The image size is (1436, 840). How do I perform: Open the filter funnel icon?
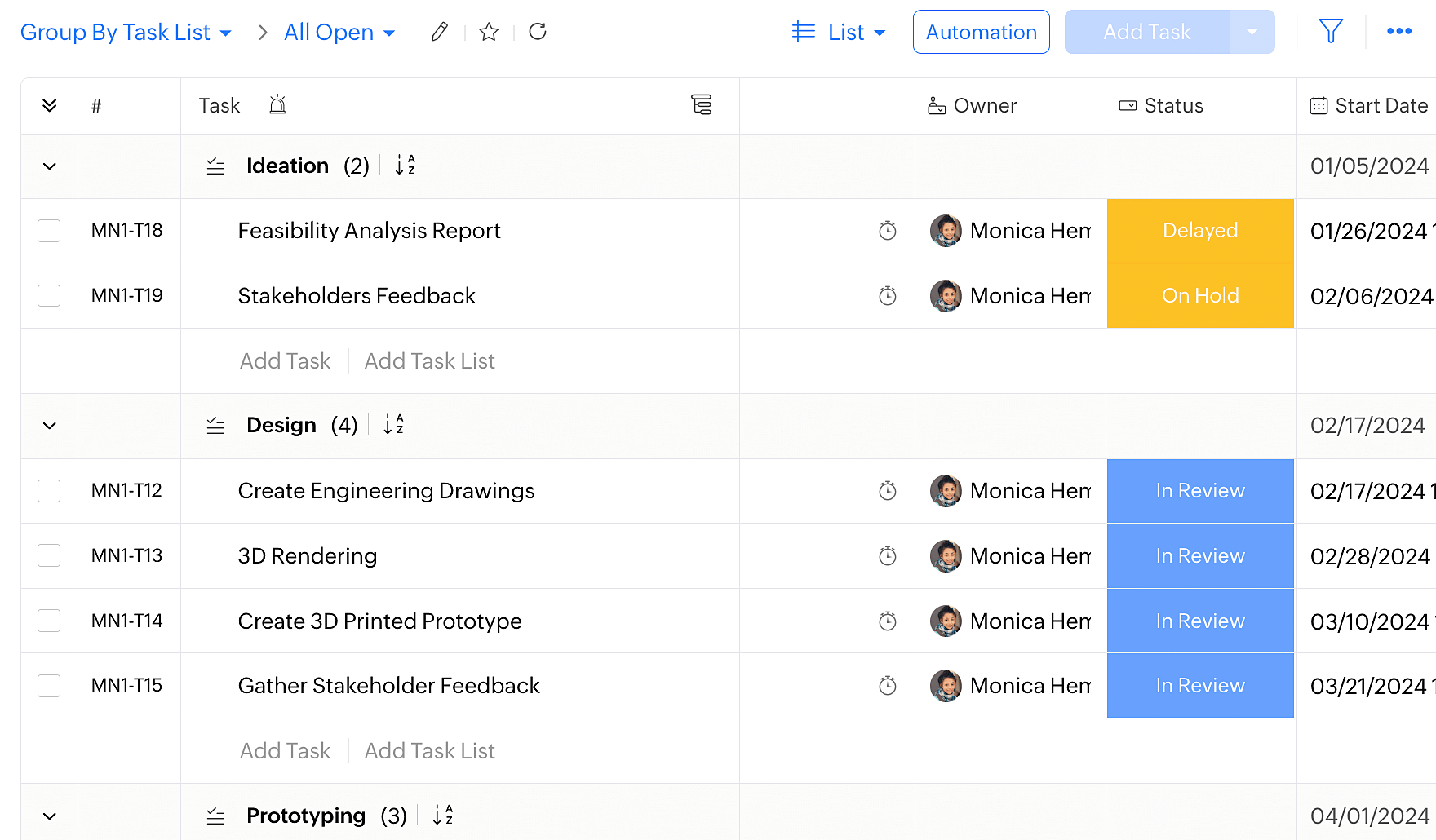tap(1331, 32)
